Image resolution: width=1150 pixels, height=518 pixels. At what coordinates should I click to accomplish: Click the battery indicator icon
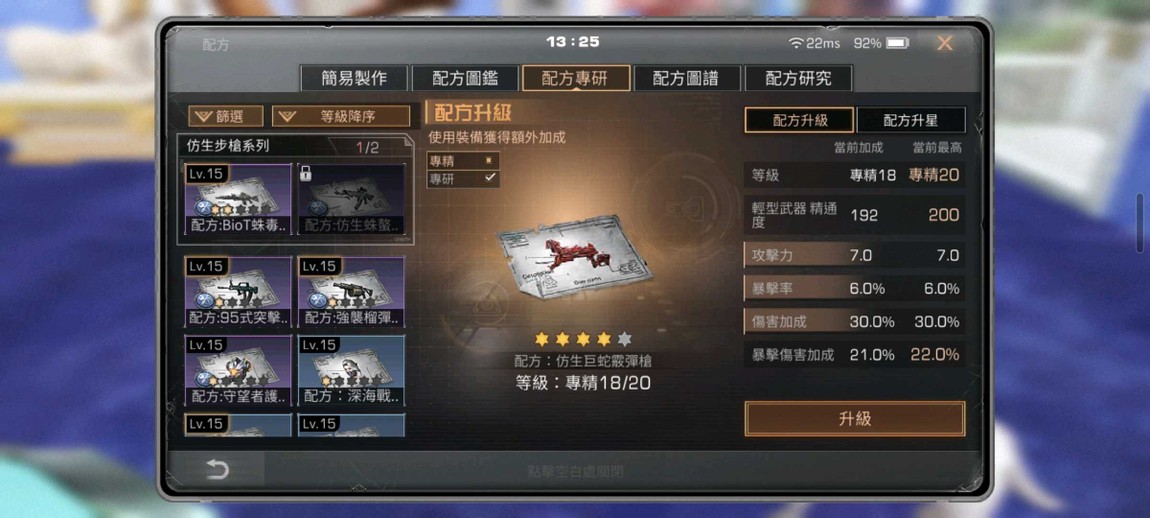click(x=898, y=43)
